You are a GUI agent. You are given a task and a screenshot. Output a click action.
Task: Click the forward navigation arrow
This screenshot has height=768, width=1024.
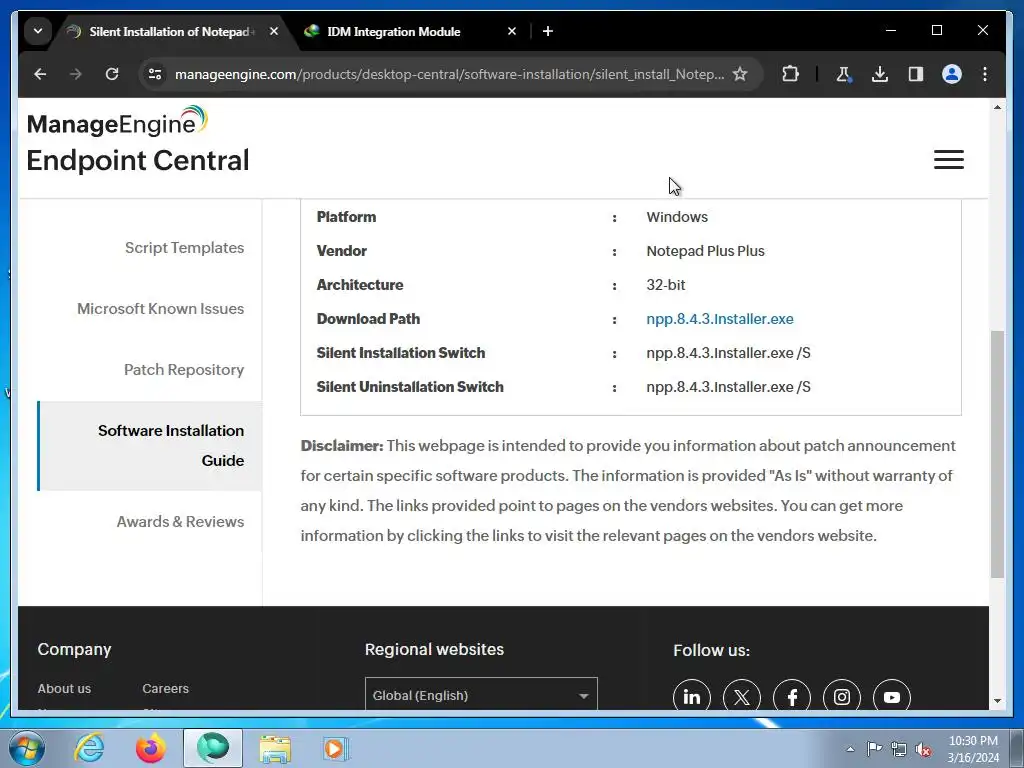(76, 74)
